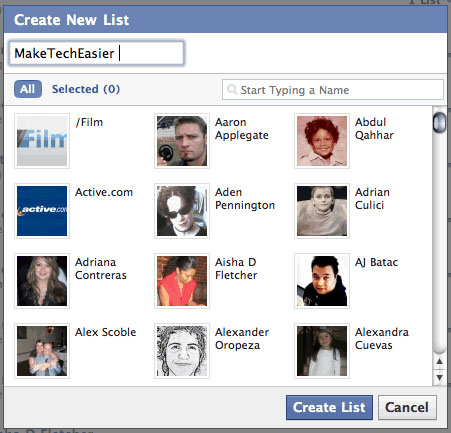
Task: Open the Selected (0) tab
Action: (86, 89)
